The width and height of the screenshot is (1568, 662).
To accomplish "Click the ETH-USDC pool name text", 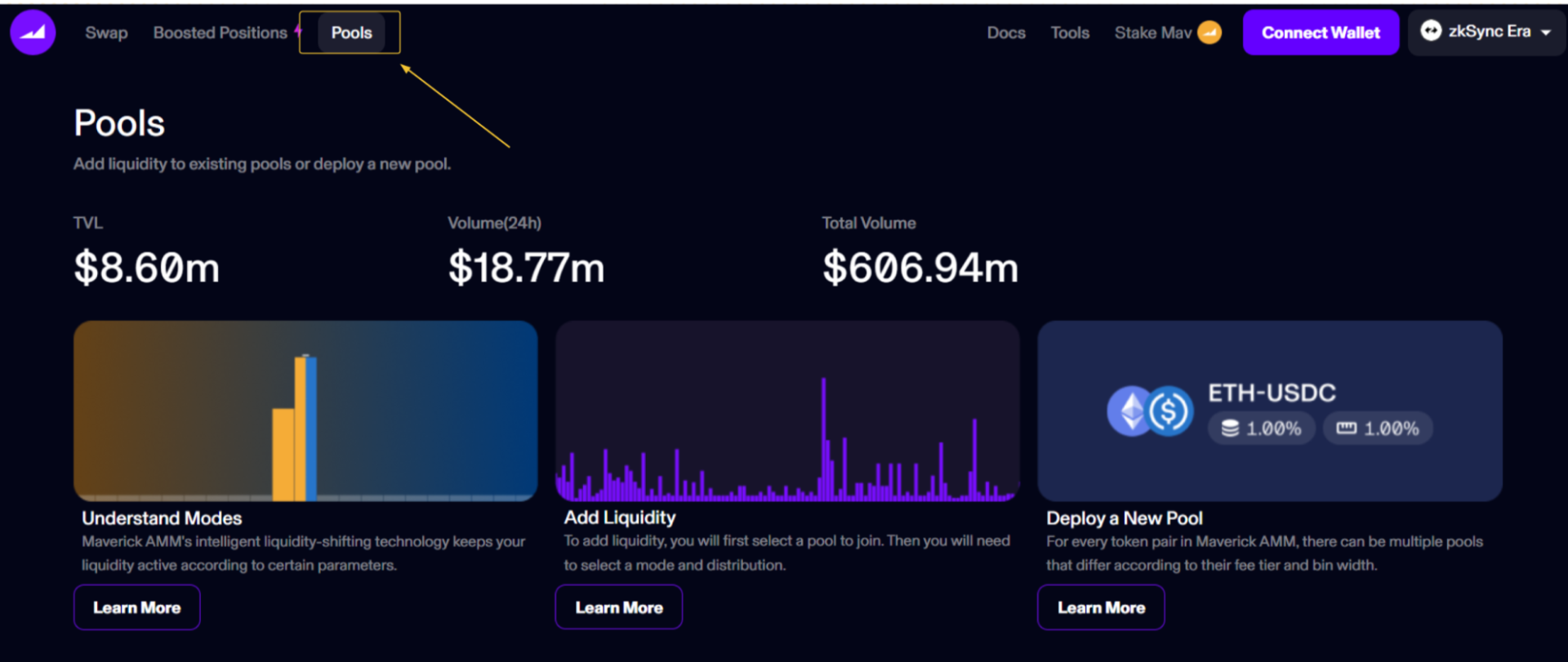I will pyautogui.click(x=1272, y=393).
